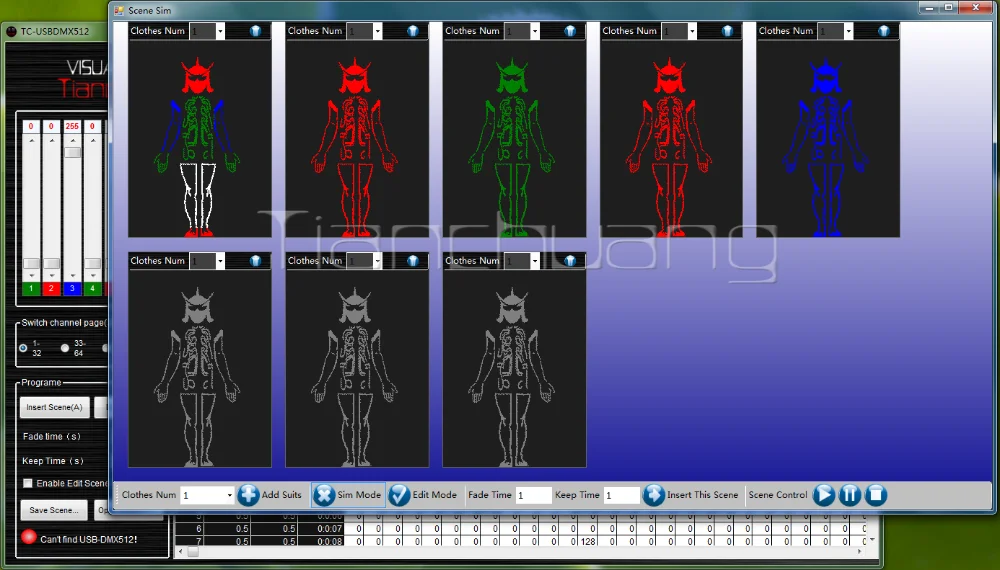The width and height of the screenshot is (1000, 570).
Task: Stop the scene playback
Action: 875,495
